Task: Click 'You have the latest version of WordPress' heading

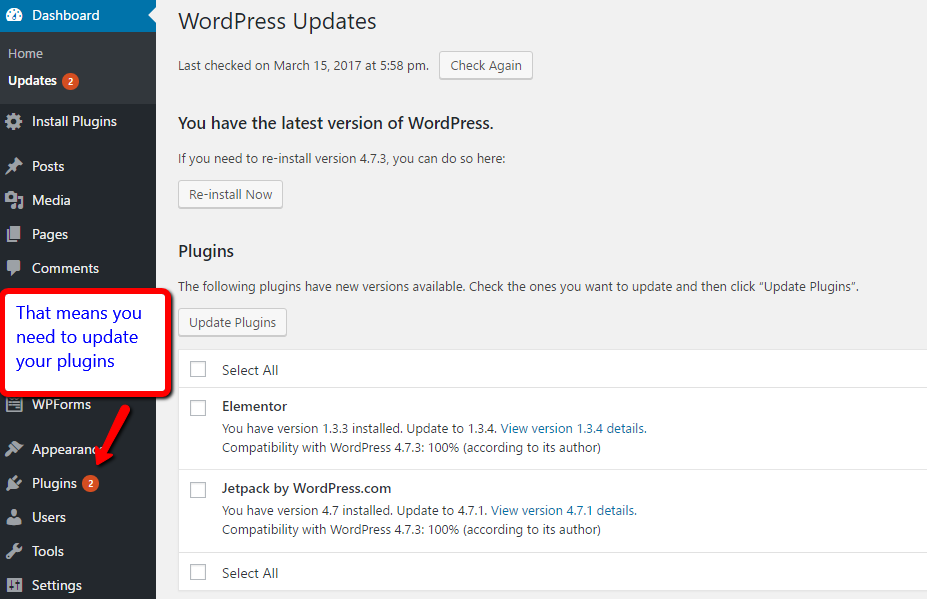Action: pos(336,123)
